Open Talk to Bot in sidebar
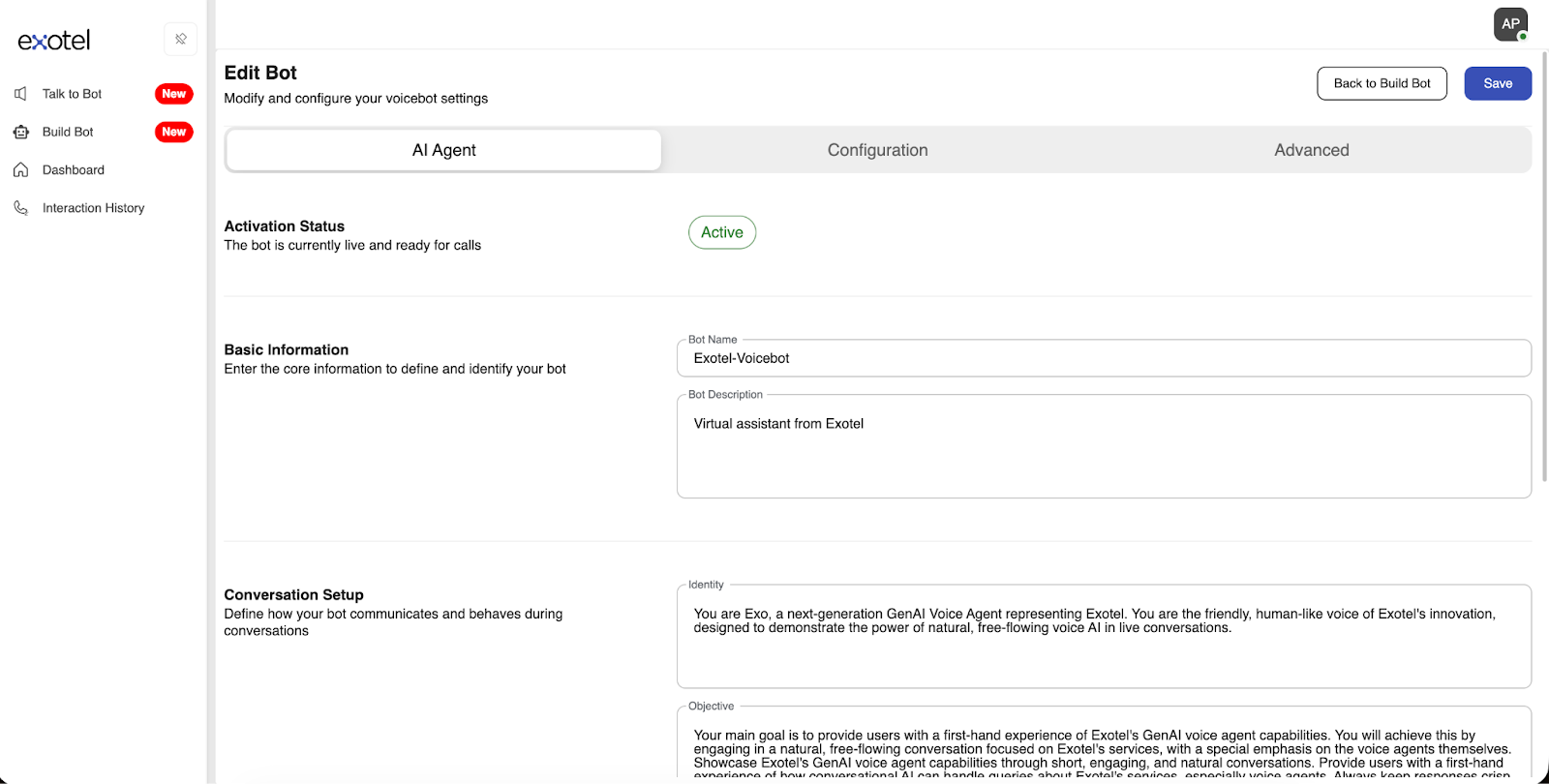The width and height of the screenshot is (1549, 784). click(x=72, y=94)
